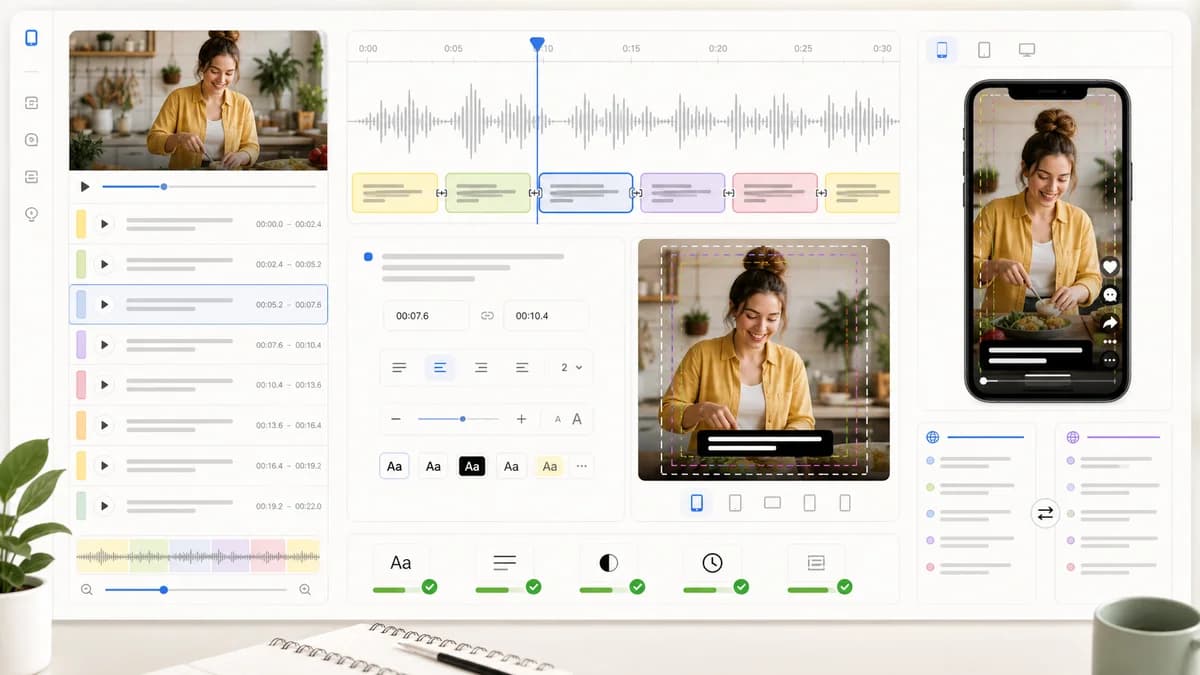Click the purple globe language icon
Viewport: 1200px width, 675px height.
[1073, 437]
